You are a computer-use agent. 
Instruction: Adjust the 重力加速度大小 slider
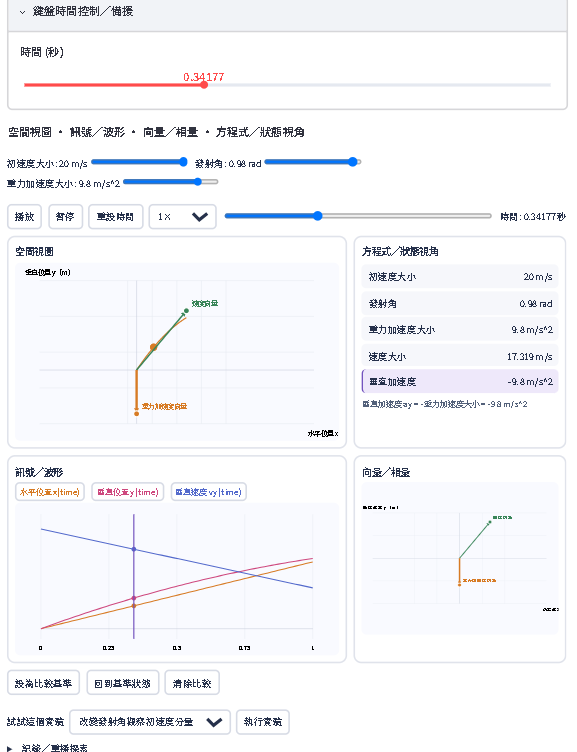(x=171, y=182)
